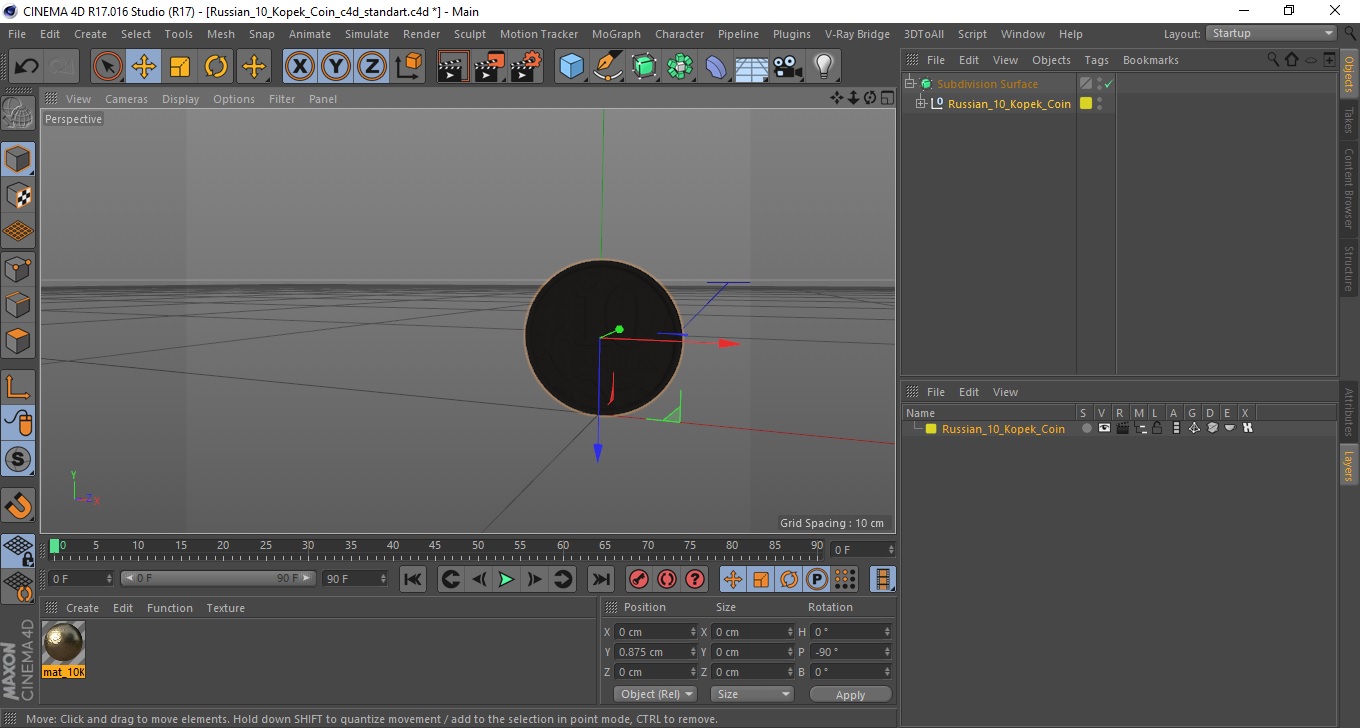Image resolution: width=1360 pixels, height=728 pixels.
Task: Open Edit Render Settings icon
Action: pos(526,67)
